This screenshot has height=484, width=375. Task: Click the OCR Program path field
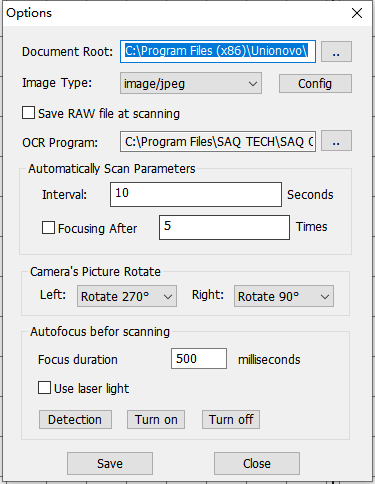point(218,142)
